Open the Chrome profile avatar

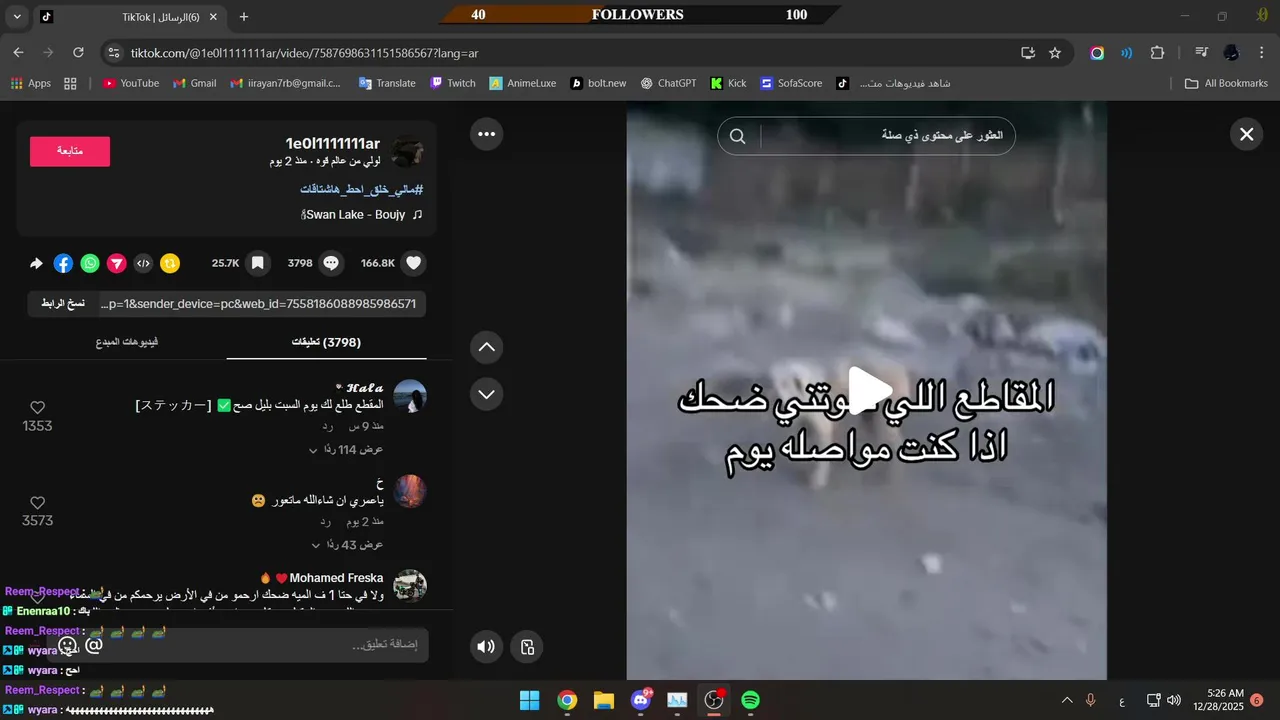coord(1231,52)
